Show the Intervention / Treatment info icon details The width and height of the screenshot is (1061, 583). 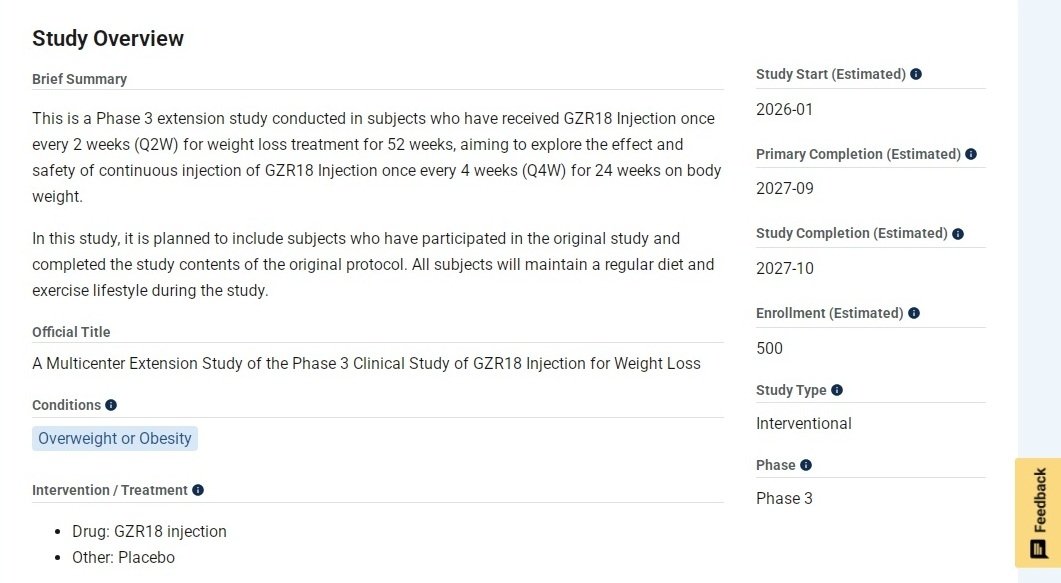click(198, 490)
